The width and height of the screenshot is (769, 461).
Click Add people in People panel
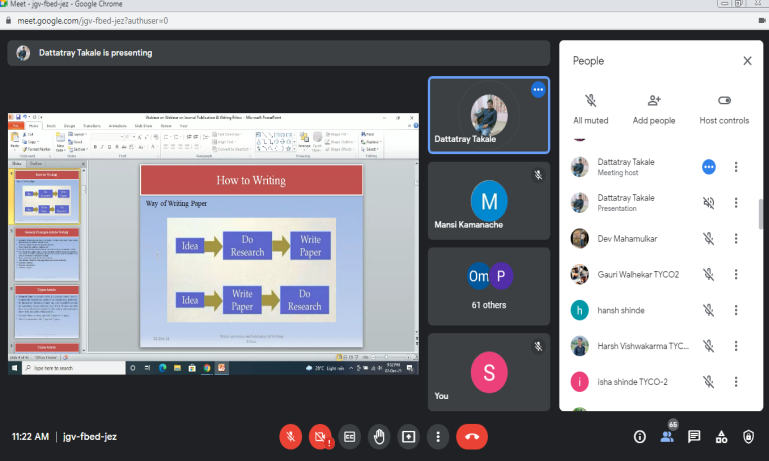tap(654, 109)
